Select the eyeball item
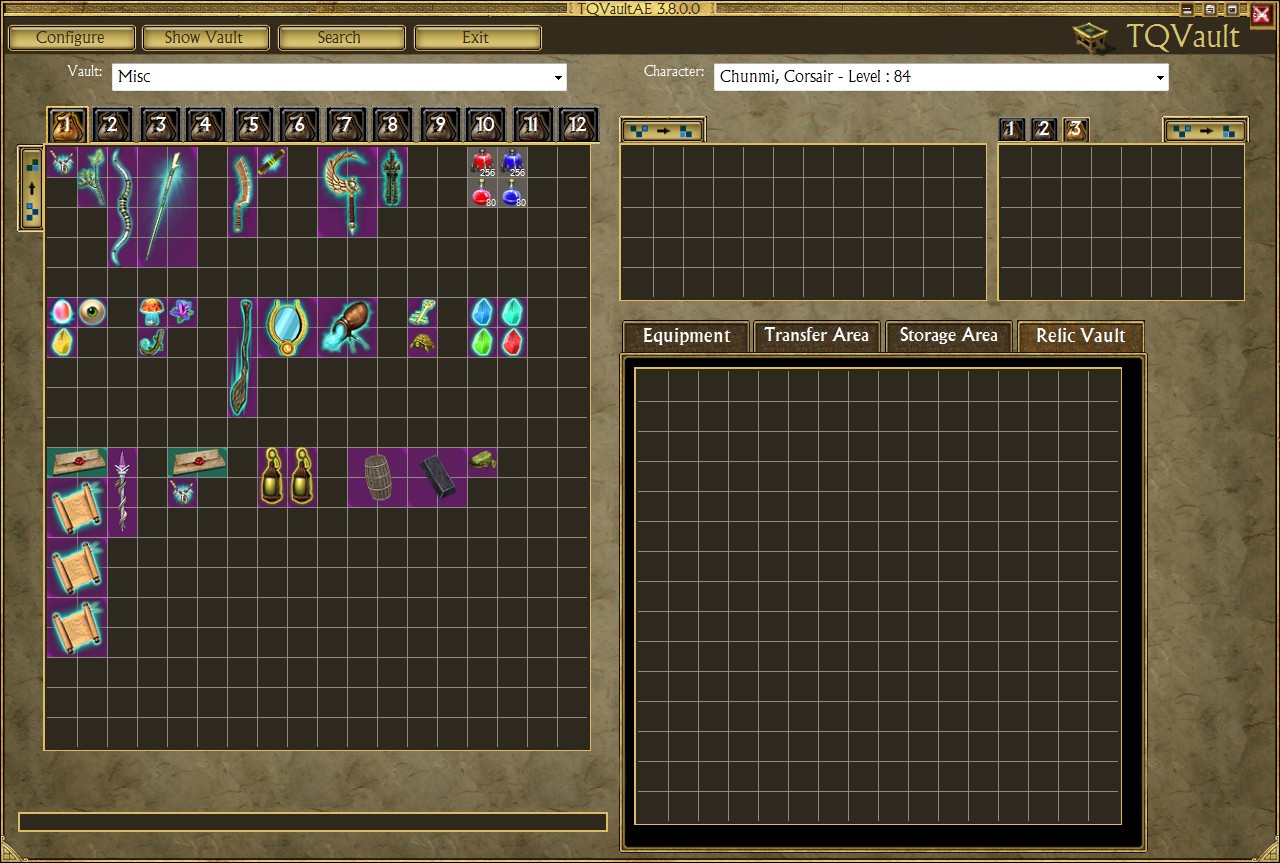The width and height of the screenshot is (1280, 863). pyautogui.click(x=92, y=312)
